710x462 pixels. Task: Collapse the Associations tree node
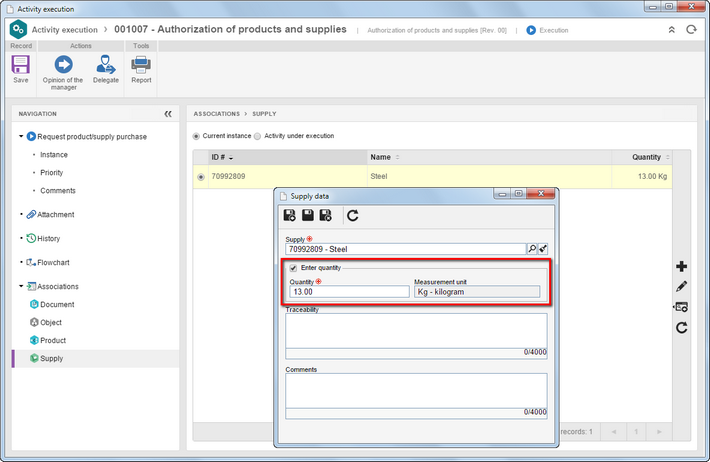[x=21, y=286]
